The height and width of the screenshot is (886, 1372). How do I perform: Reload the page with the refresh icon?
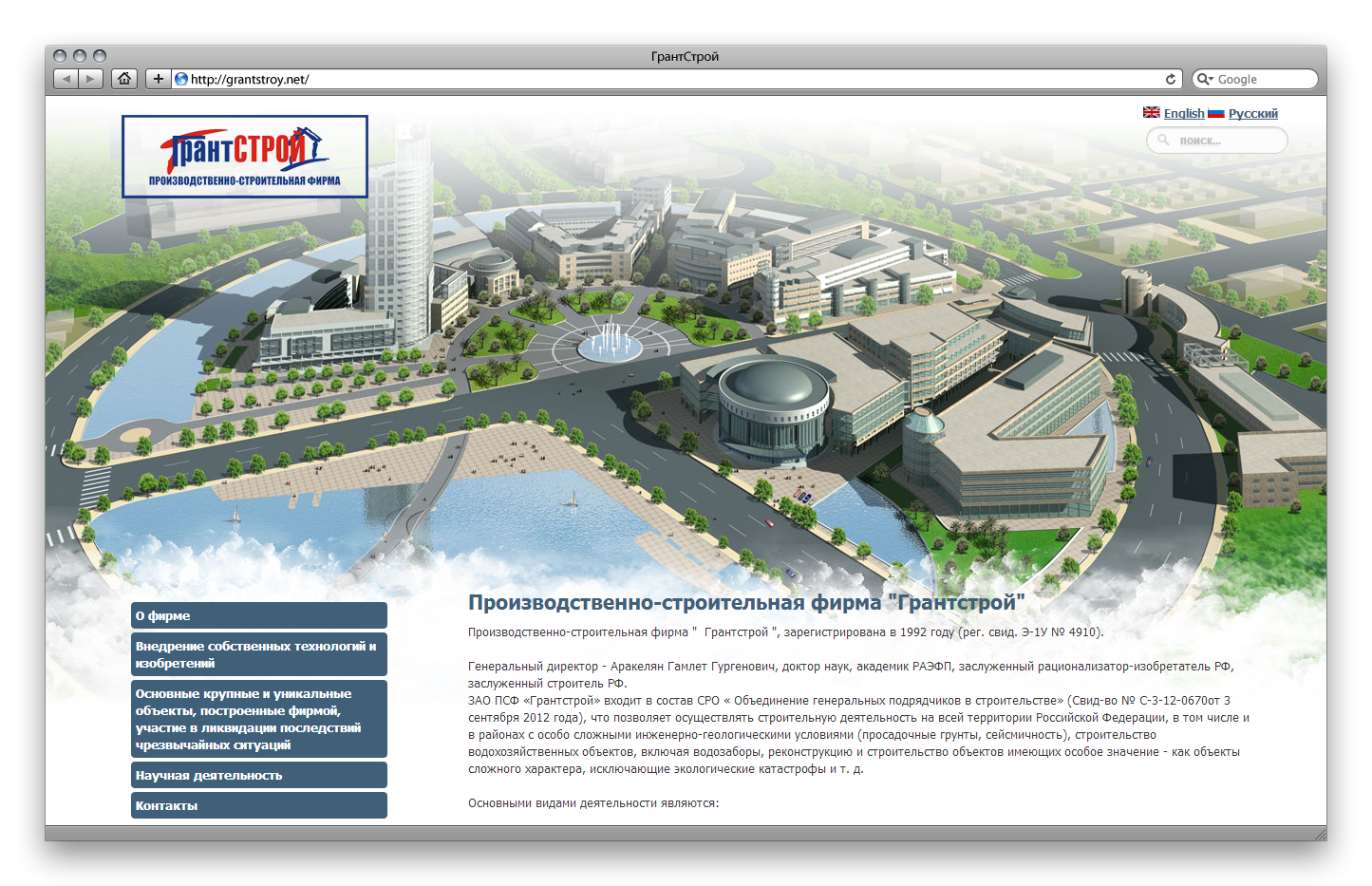1171,79
